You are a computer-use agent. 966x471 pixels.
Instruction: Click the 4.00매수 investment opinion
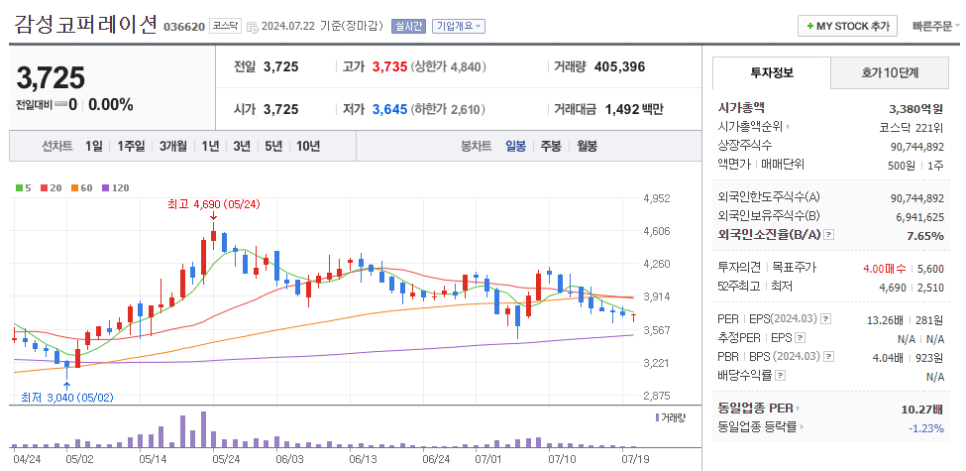[887, 268]
